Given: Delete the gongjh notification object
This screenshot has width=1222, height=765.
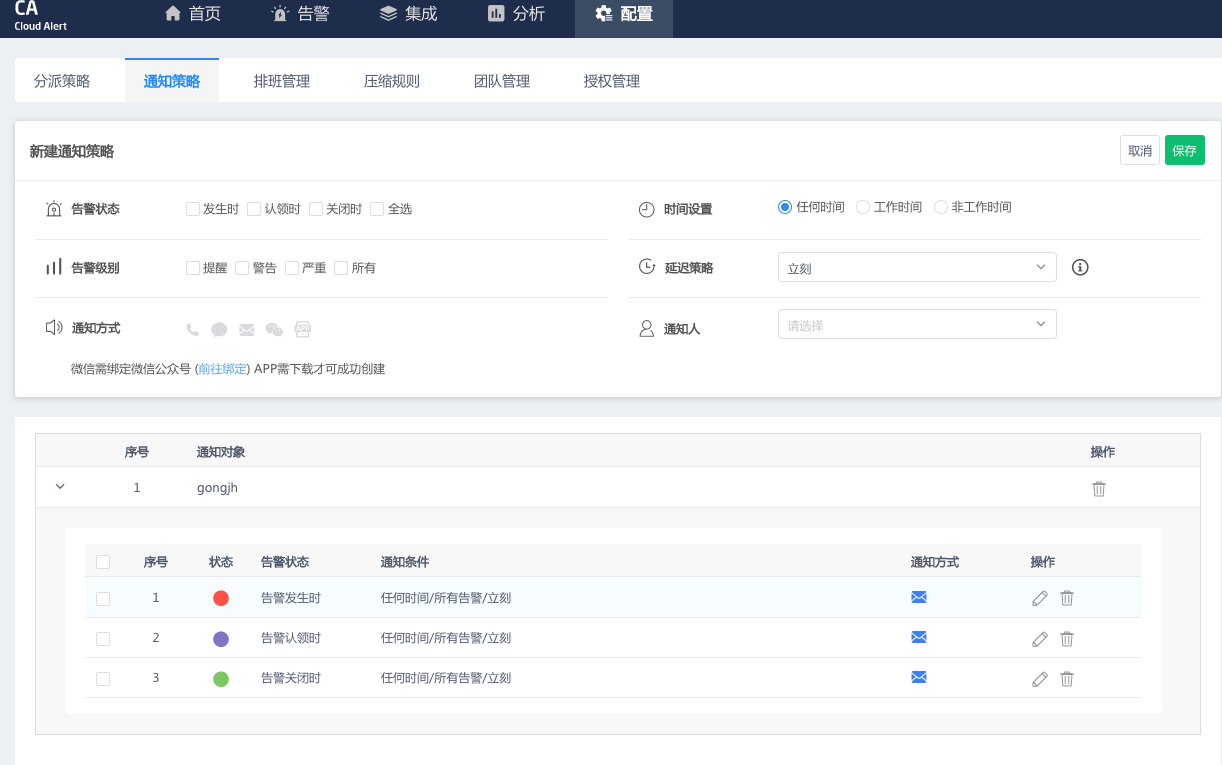Looking at the screenshot, I should (x=1098, y=488).
